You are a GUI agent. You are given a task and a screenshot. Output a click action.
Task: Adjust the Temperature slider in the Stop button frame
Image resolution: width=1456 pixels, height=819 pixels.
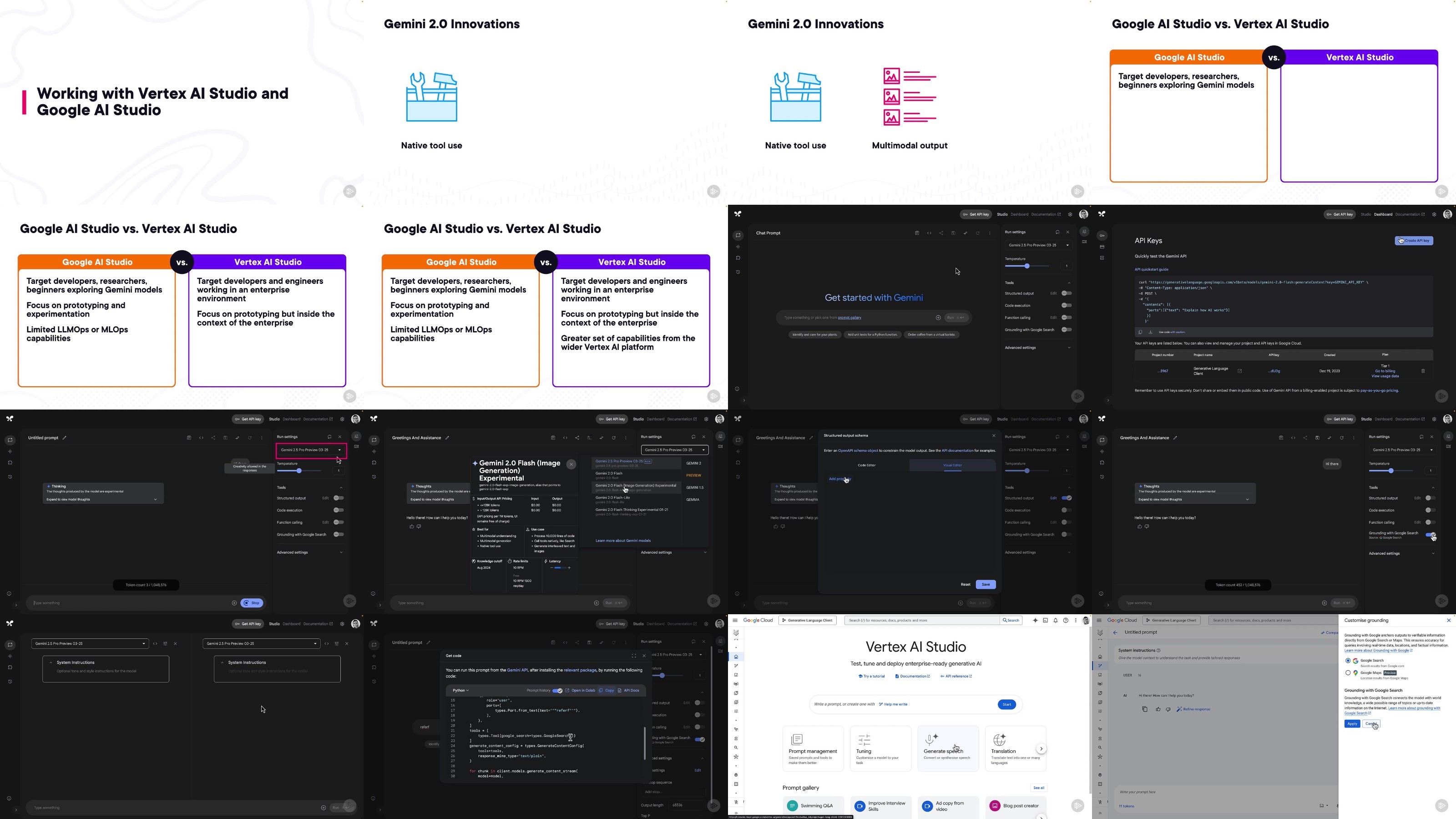coord(299,471)
